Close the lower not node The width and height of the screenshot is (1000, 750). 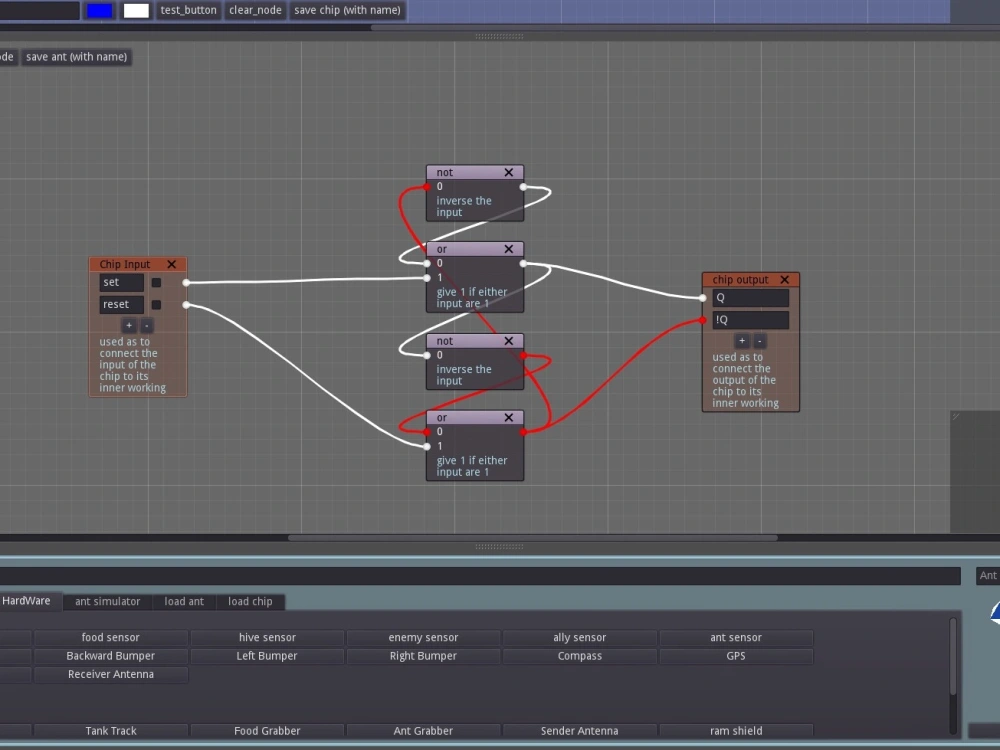tap(508, 341)
